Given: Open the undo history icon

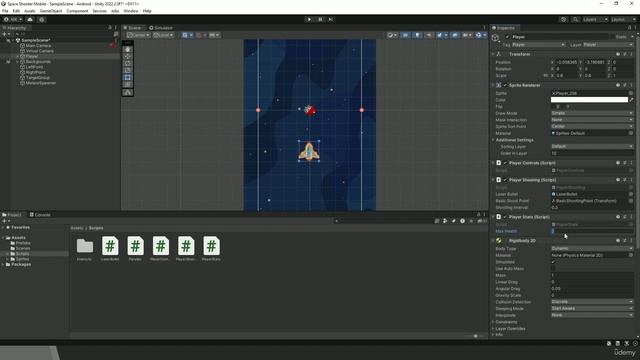Looking at the screenshot, I should coord(564,19).
